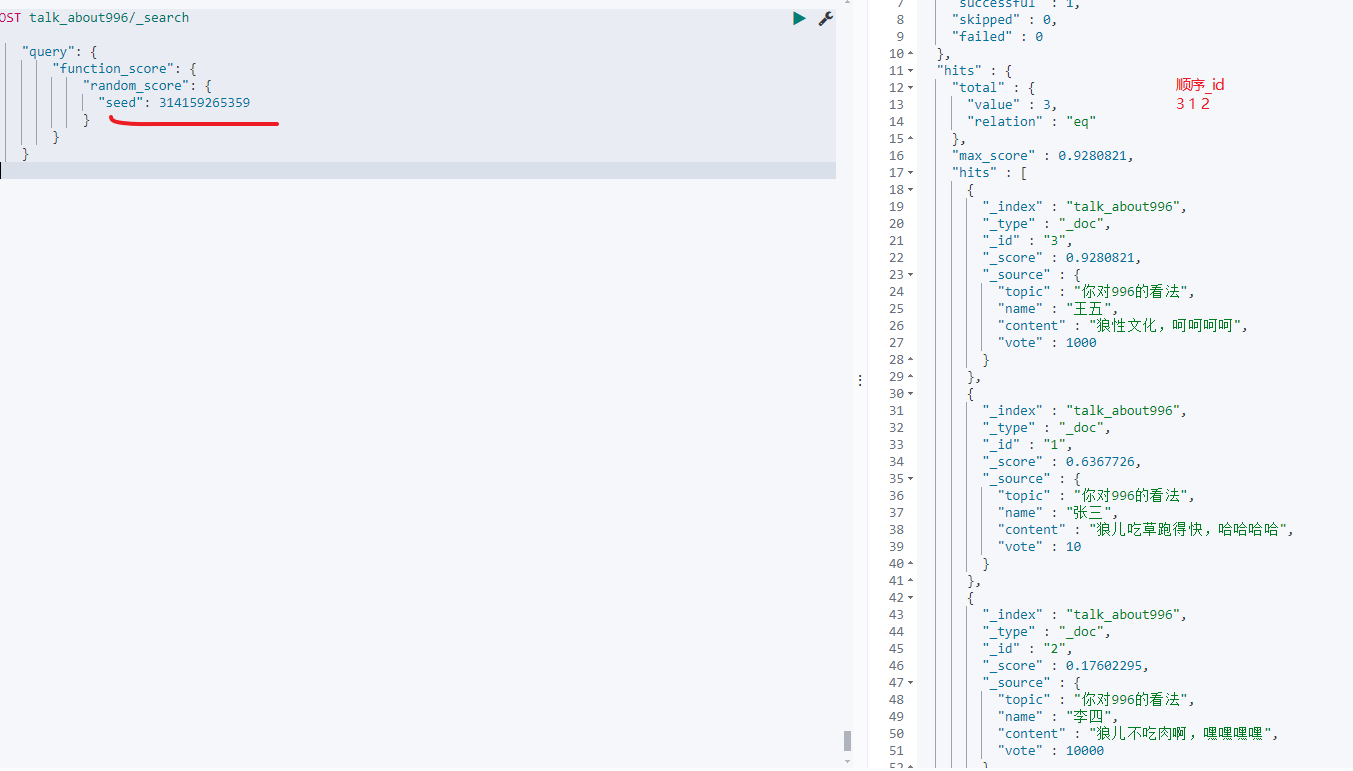The height and width of the screenshot is (771, 1353).
Task: Click line number 43 in the response gutter
Action: (896, 615)
